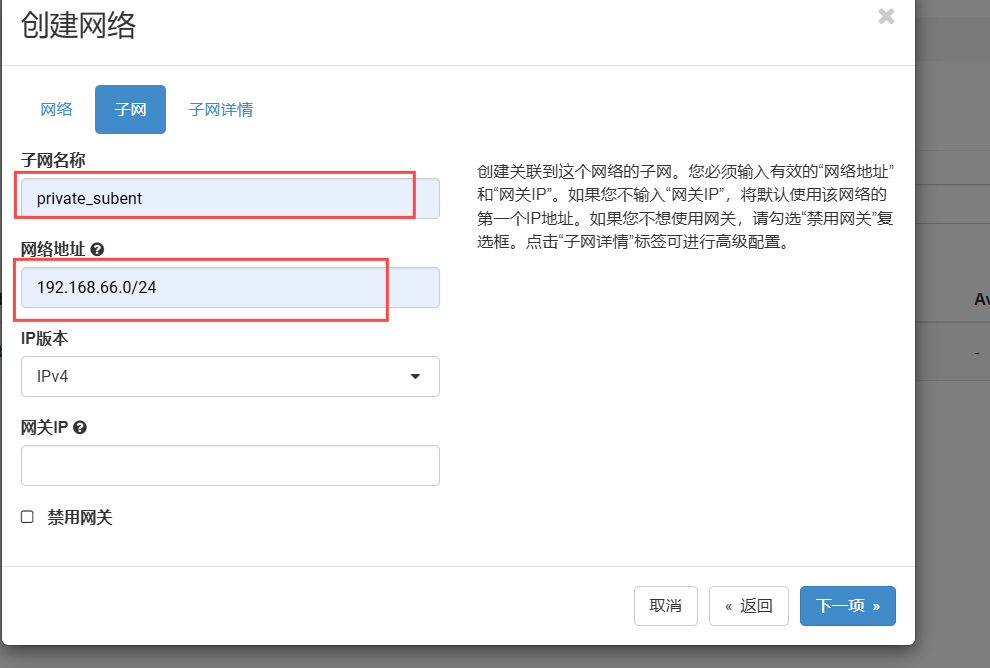The height and width of the screenshot is (668, 990).
Task: Switch to the 网络 tab
Action: 56,110
